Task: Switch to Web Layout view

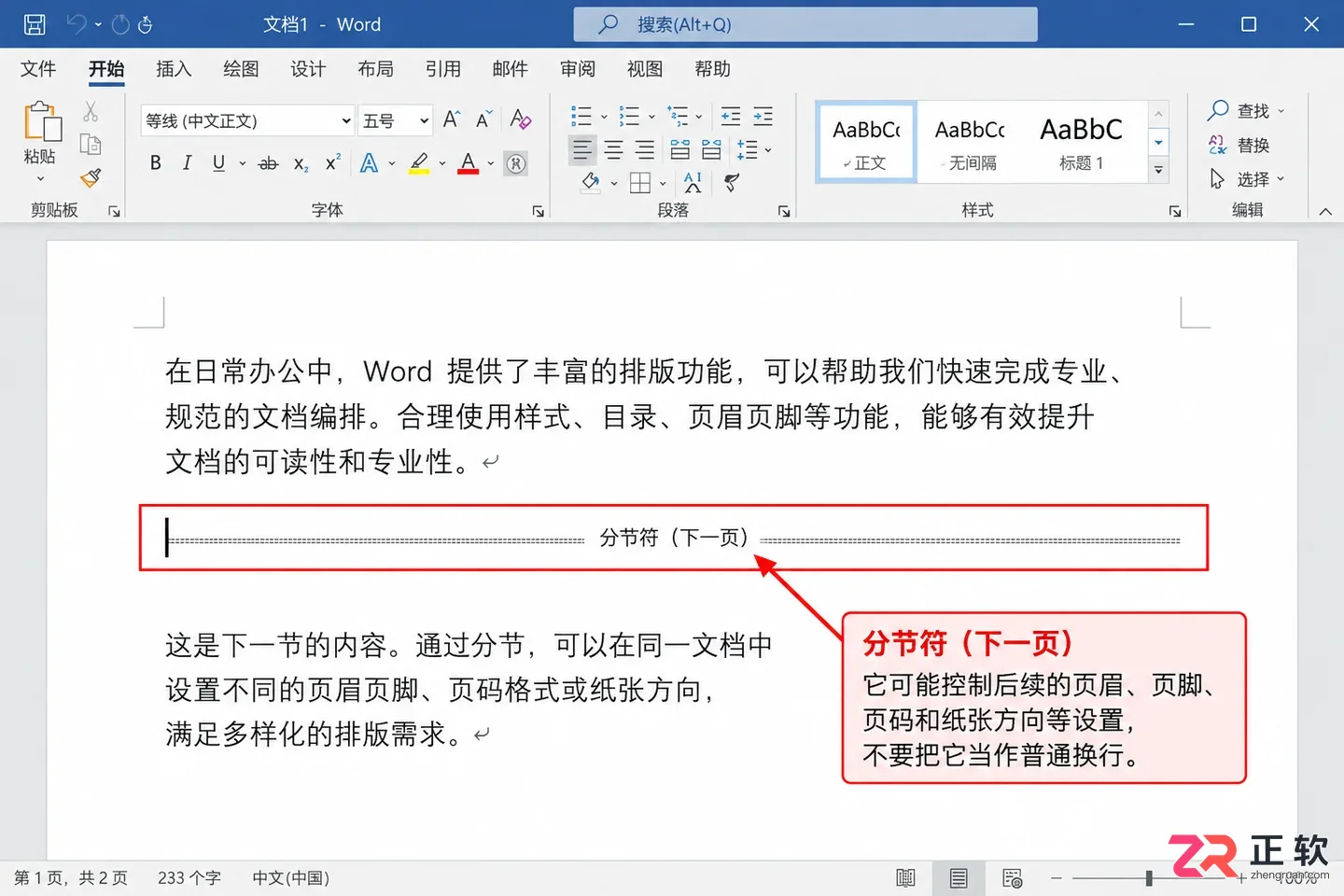Action: pyautogui.click(x=1013, y=878)
